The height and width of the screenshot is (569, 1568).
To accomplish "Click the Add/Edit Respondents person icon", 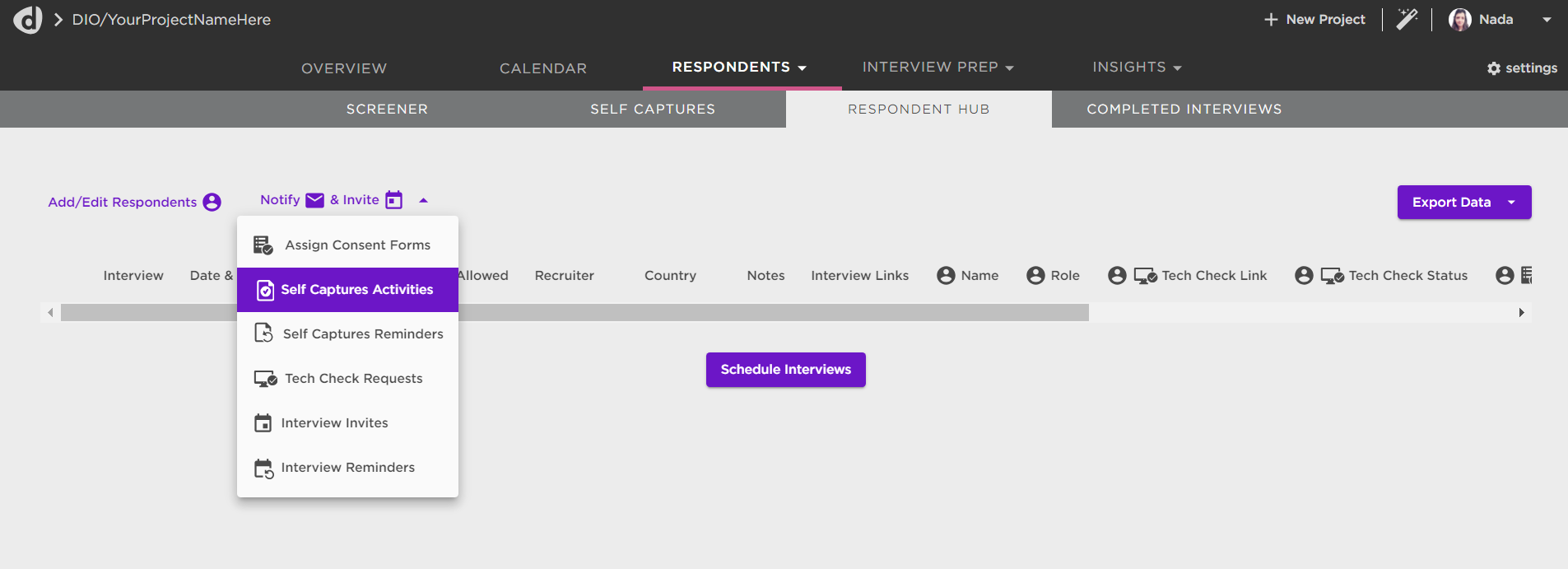I will click(212, 202).
